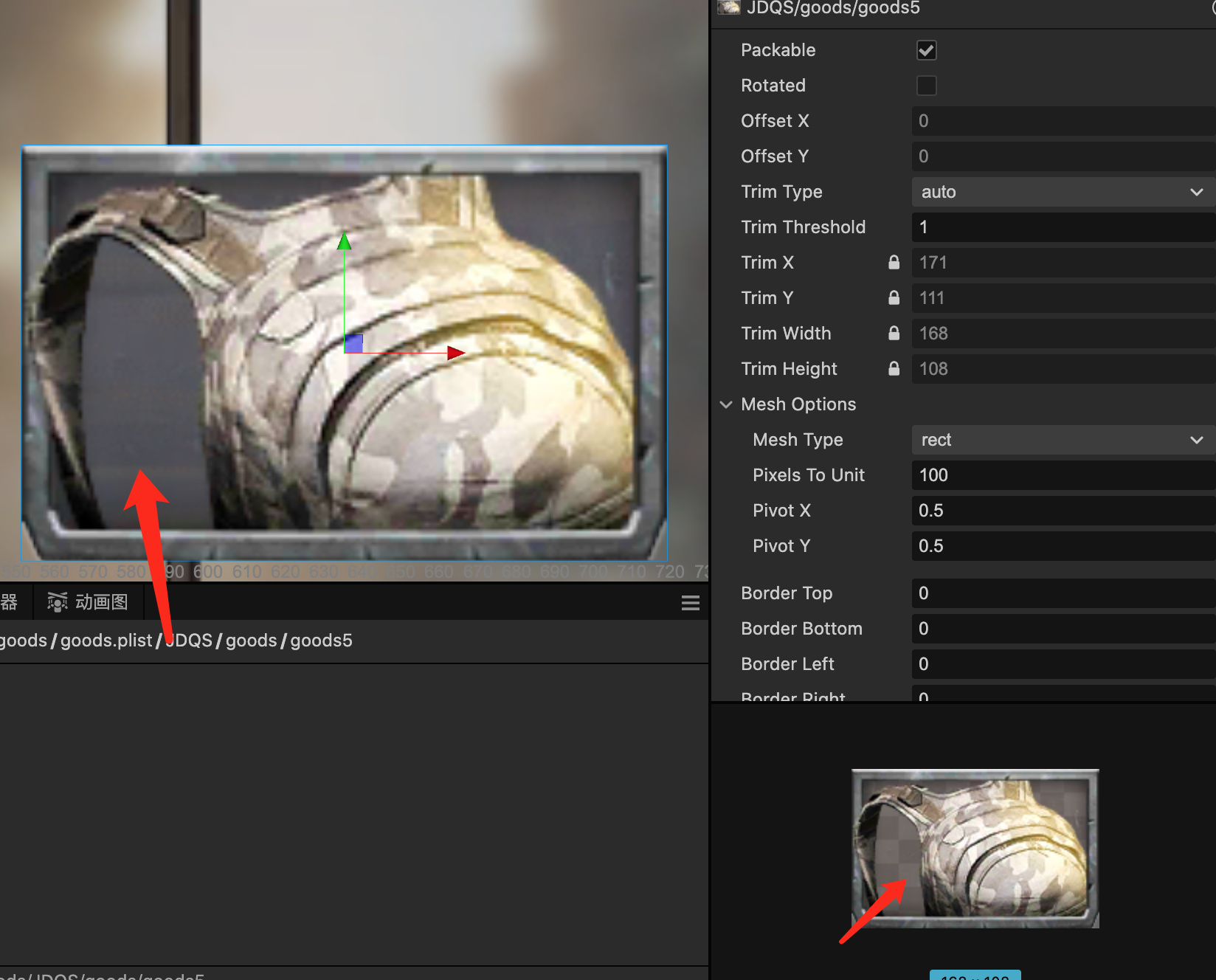Click the Trim Width value 168

(1063, 334)
